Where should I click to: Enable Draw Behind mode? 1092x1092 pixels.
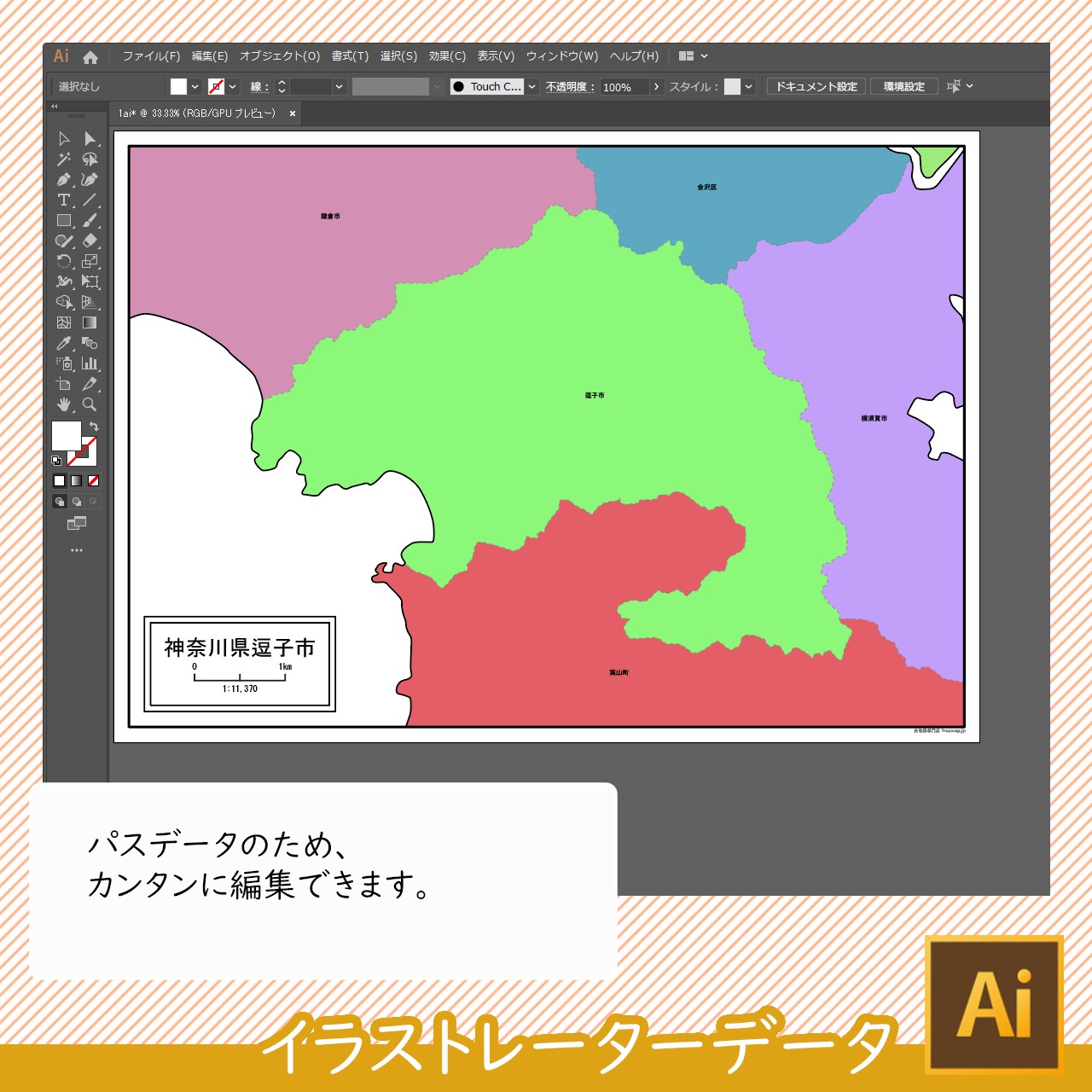pos(77,502)
